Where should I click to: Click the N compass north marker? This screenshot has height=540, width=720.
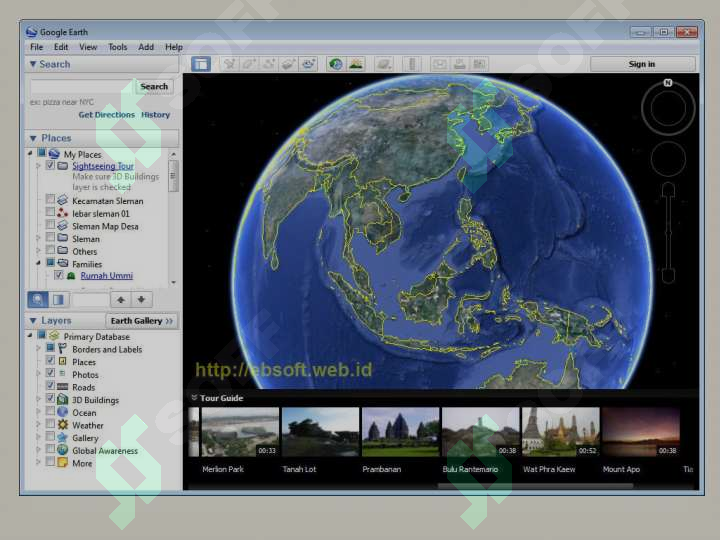pyautogui.click(x=668, y=83)
